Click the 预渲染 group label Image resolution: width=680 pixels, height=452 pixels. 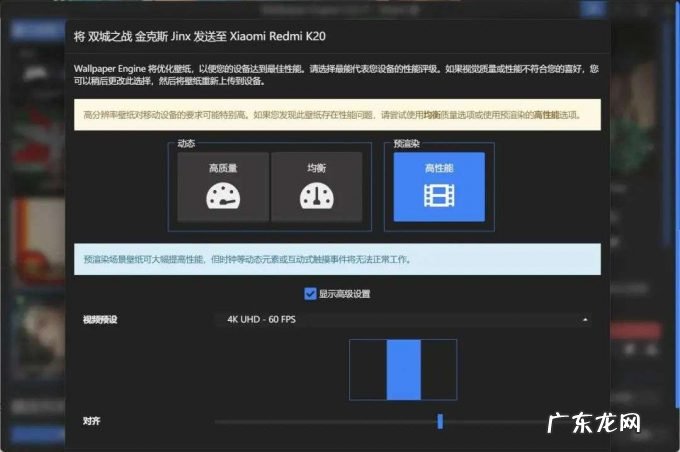click(406, 144)
